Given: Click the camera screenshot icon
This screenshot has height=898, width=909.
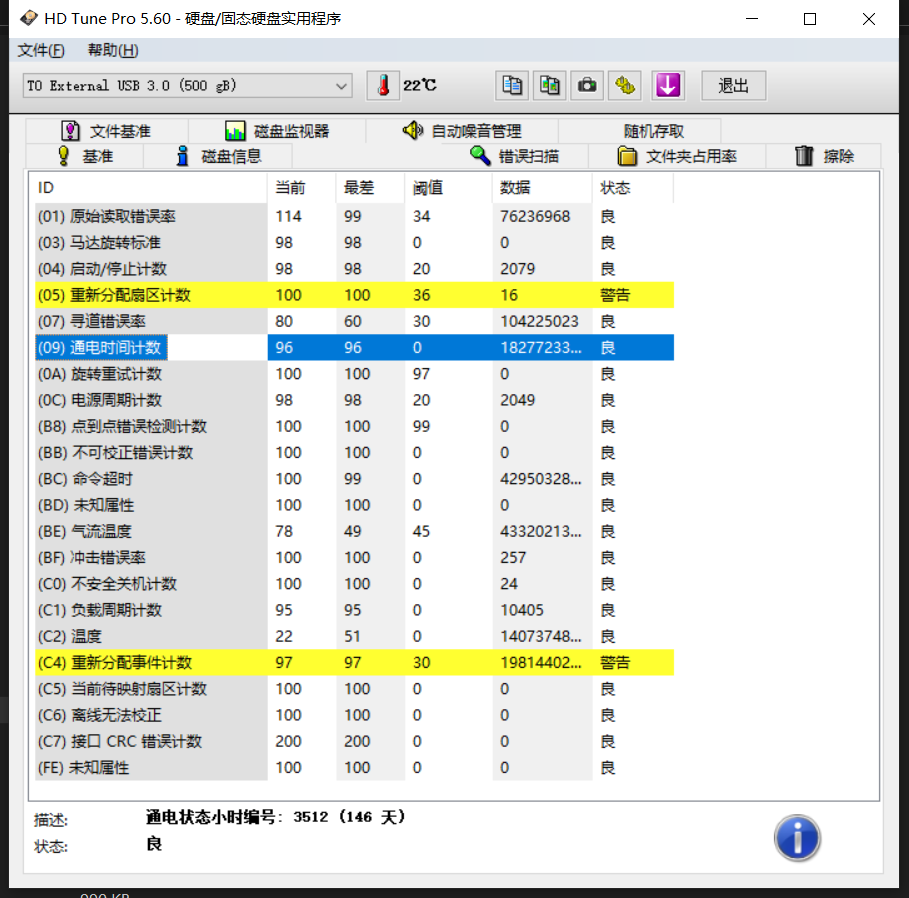Looking at the screenshot, I should click(x=587, y=86).
